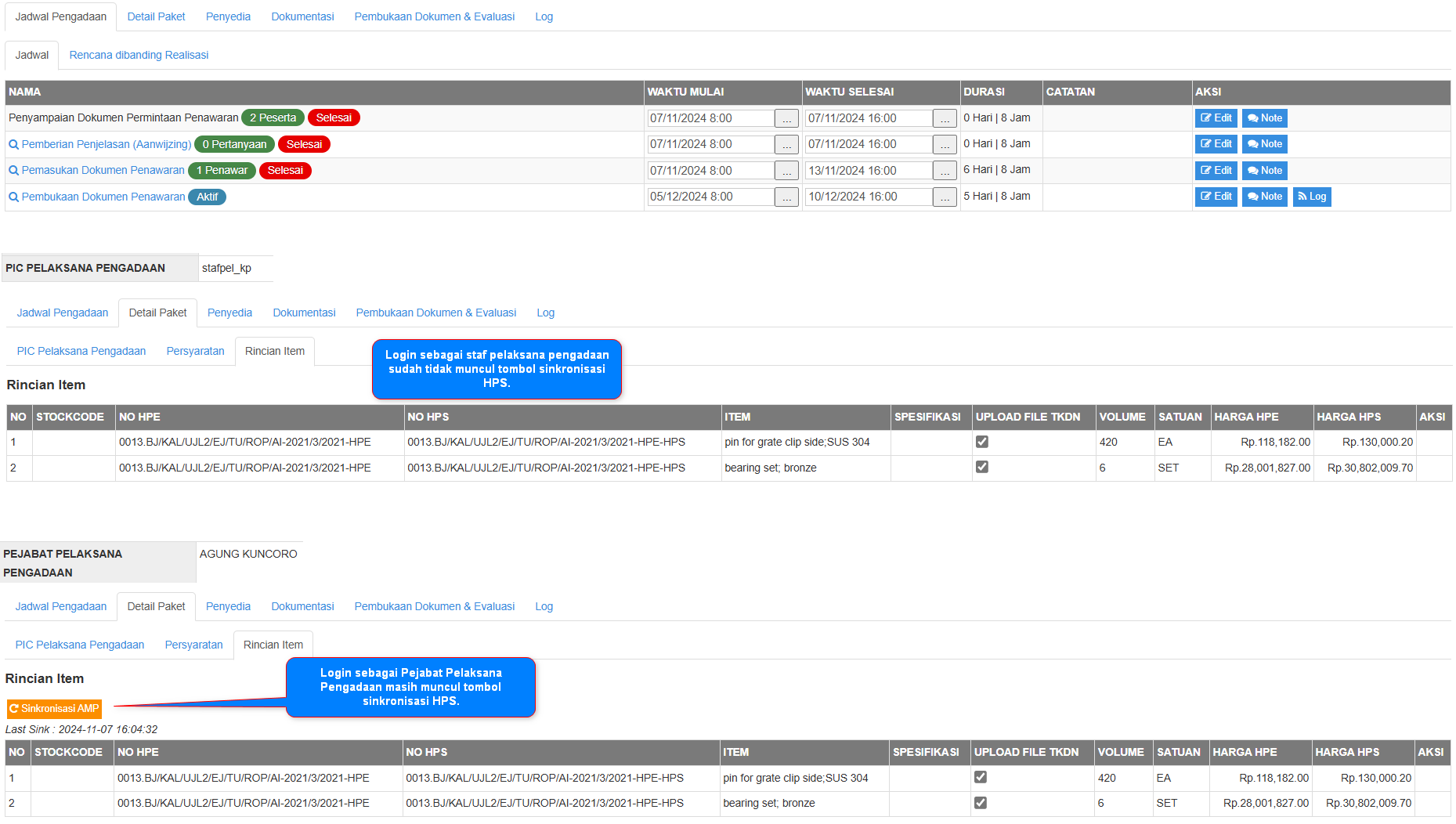Open Pembukaan Dokumen & Evaluasi tab at top
Viewport: 1456px width, 824px height.
pos(434,16)
